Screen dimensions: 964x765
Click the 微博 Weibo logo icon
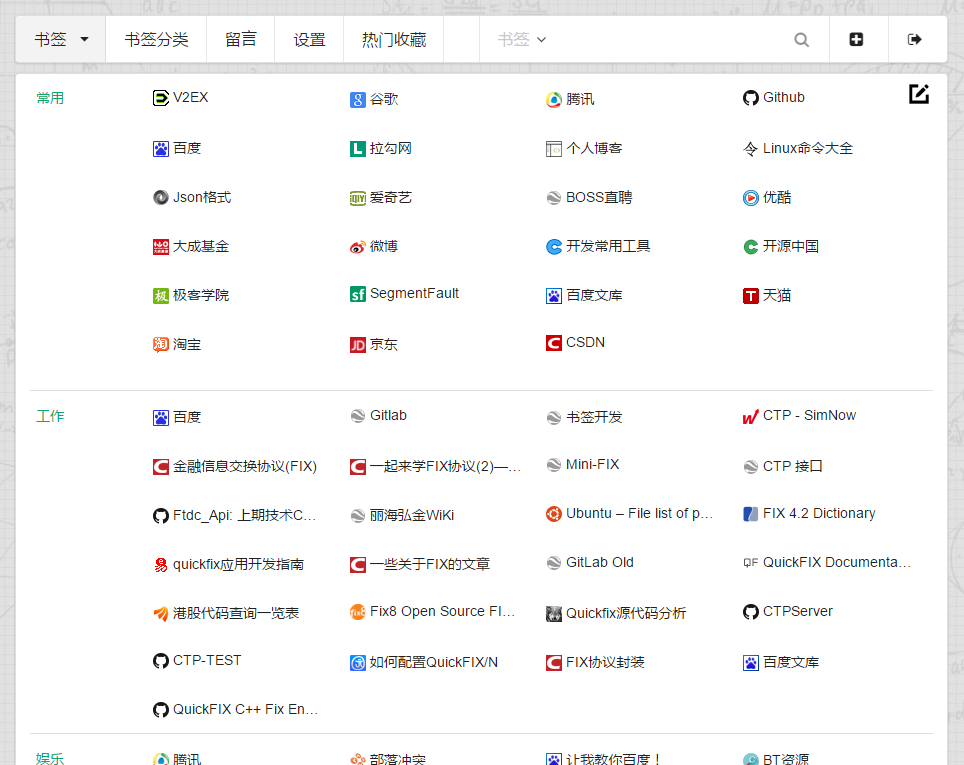[x=358, y=247]
